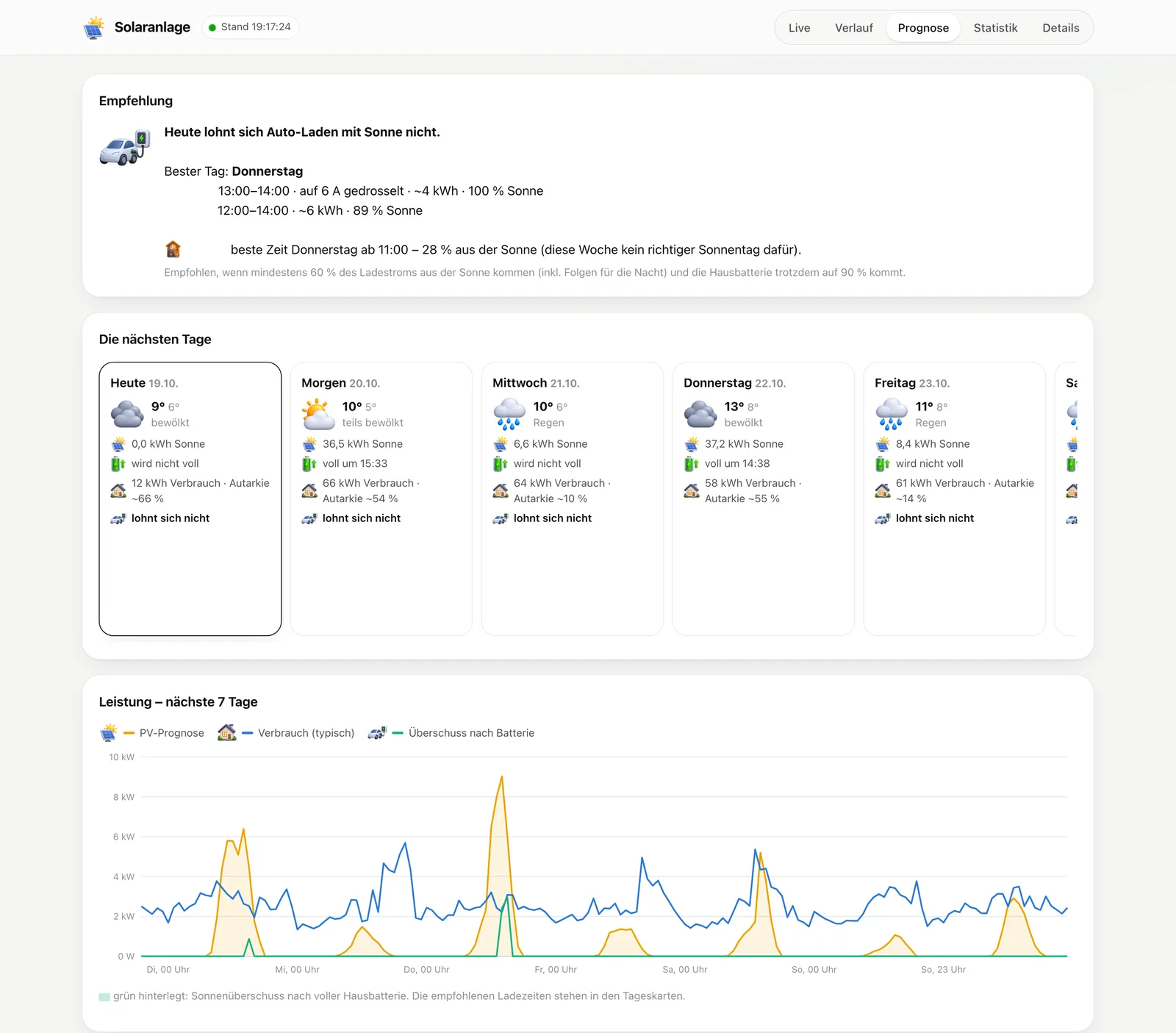The width and height of the screenshot is (1176, 1033).
Task: Select the Heute 19.10. day card
Action: coord(190,498)
